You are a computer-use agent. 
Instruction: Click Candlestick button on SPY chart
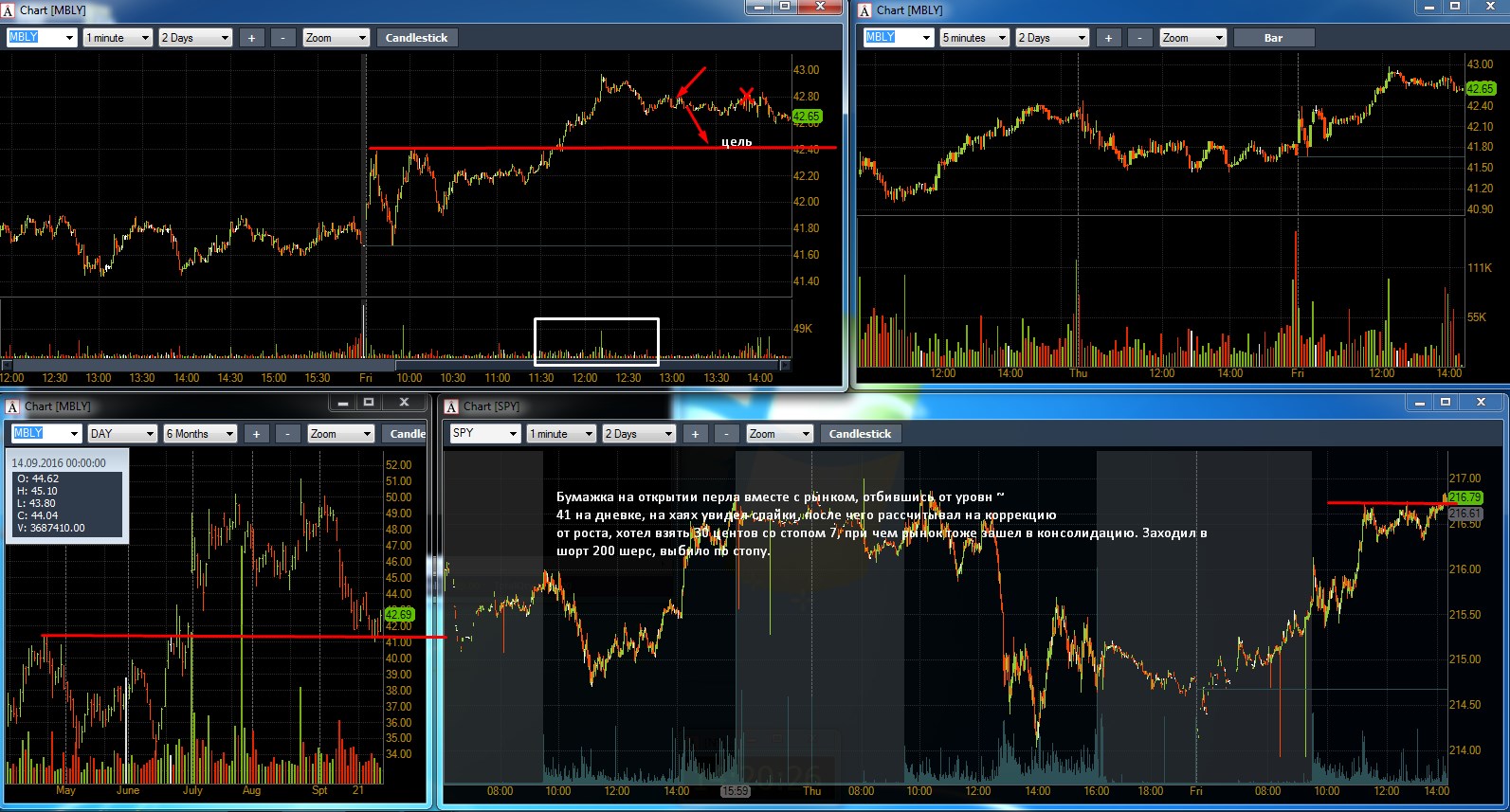[x=860, y=434]
